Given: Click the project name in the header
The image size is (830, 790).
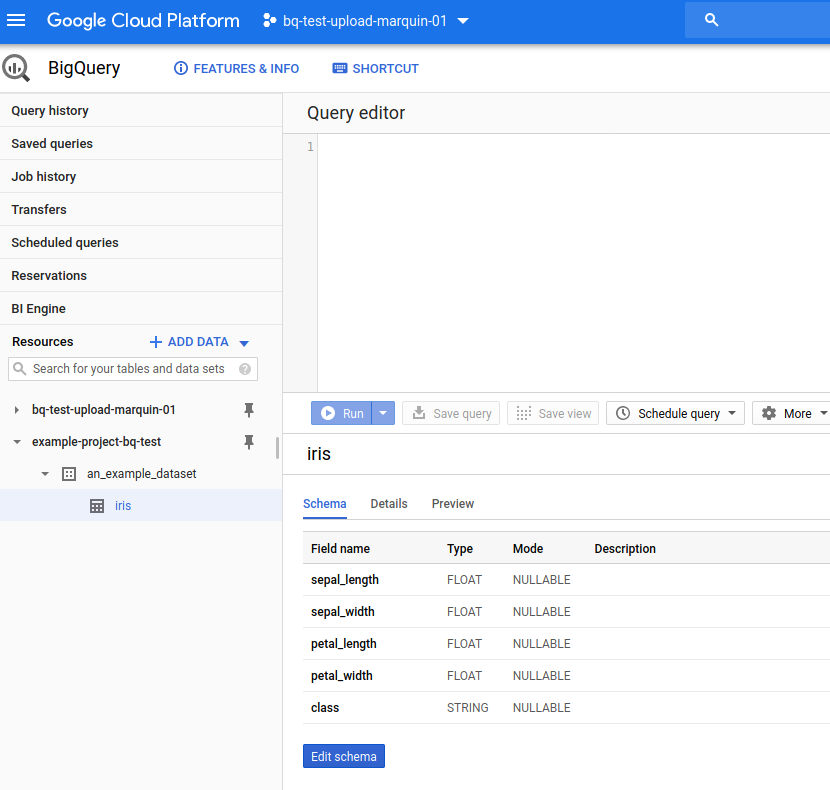Looking at the screenshot, I should pos(365,21).
